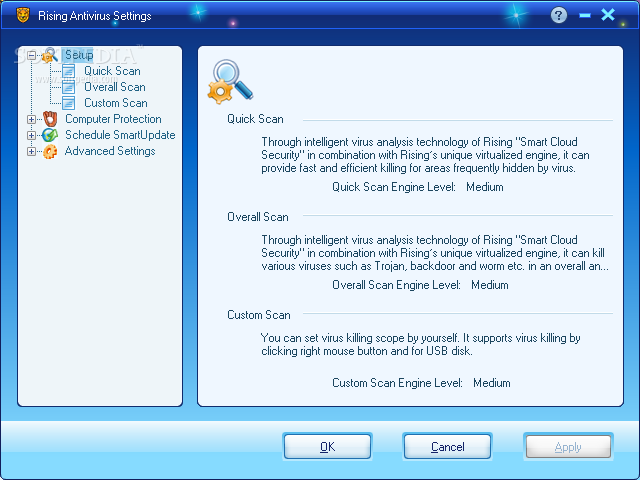Select Schedule SmartUpdate tree item

coord(120,135)
